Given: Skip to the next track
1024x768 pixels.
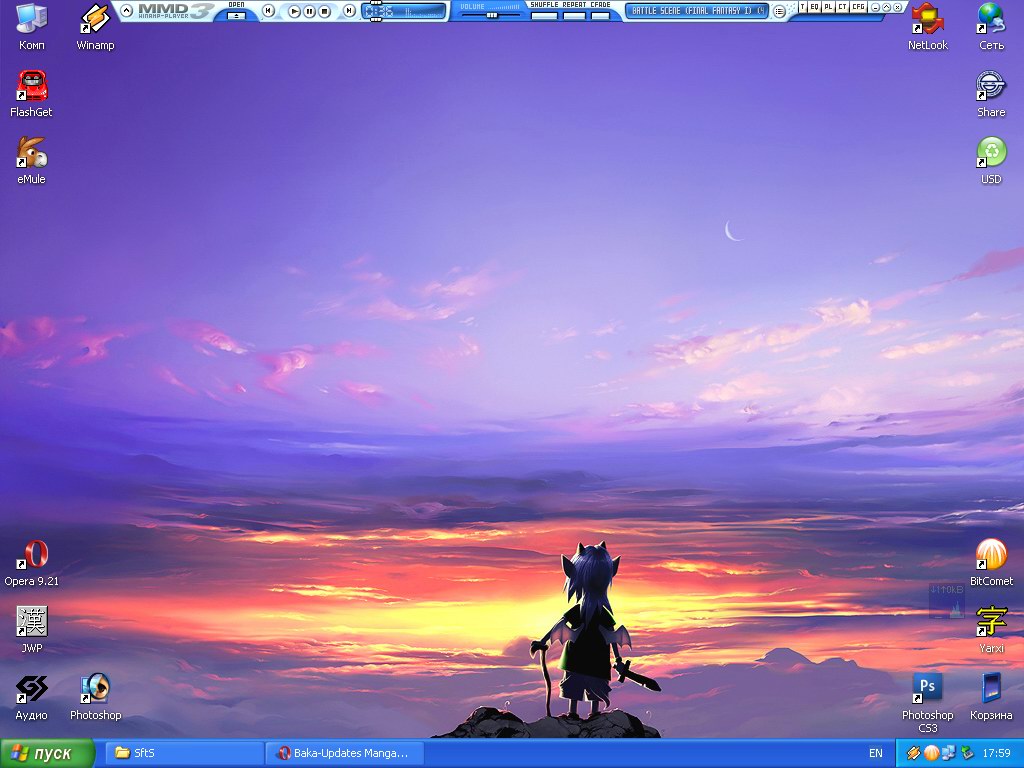Looking at the screenshot, I should pos(349,11).
